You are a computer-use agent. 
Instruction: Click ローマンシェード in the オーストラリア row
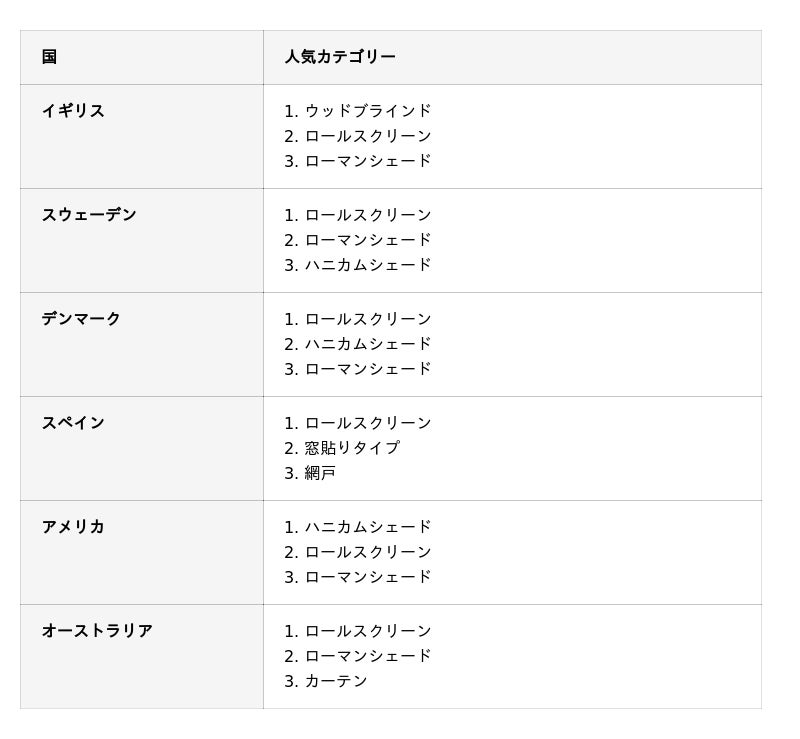coord(368,656)
